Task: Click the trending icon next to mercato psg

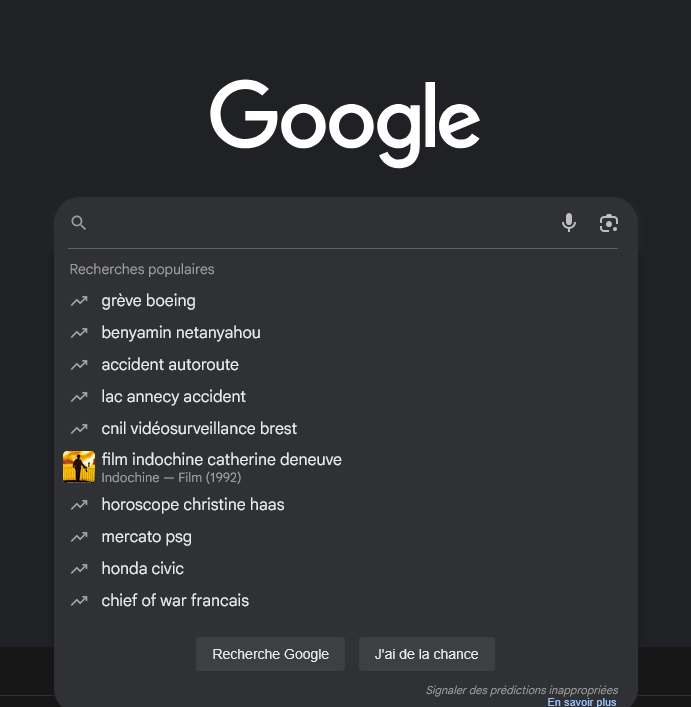Action: click(x=79, y=537)
